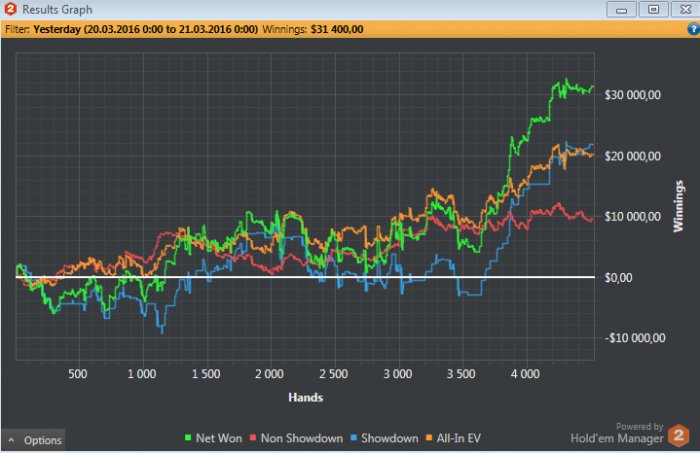
Task: Click the 4 000 hands axis label
Action: click(x=525, y=374)
